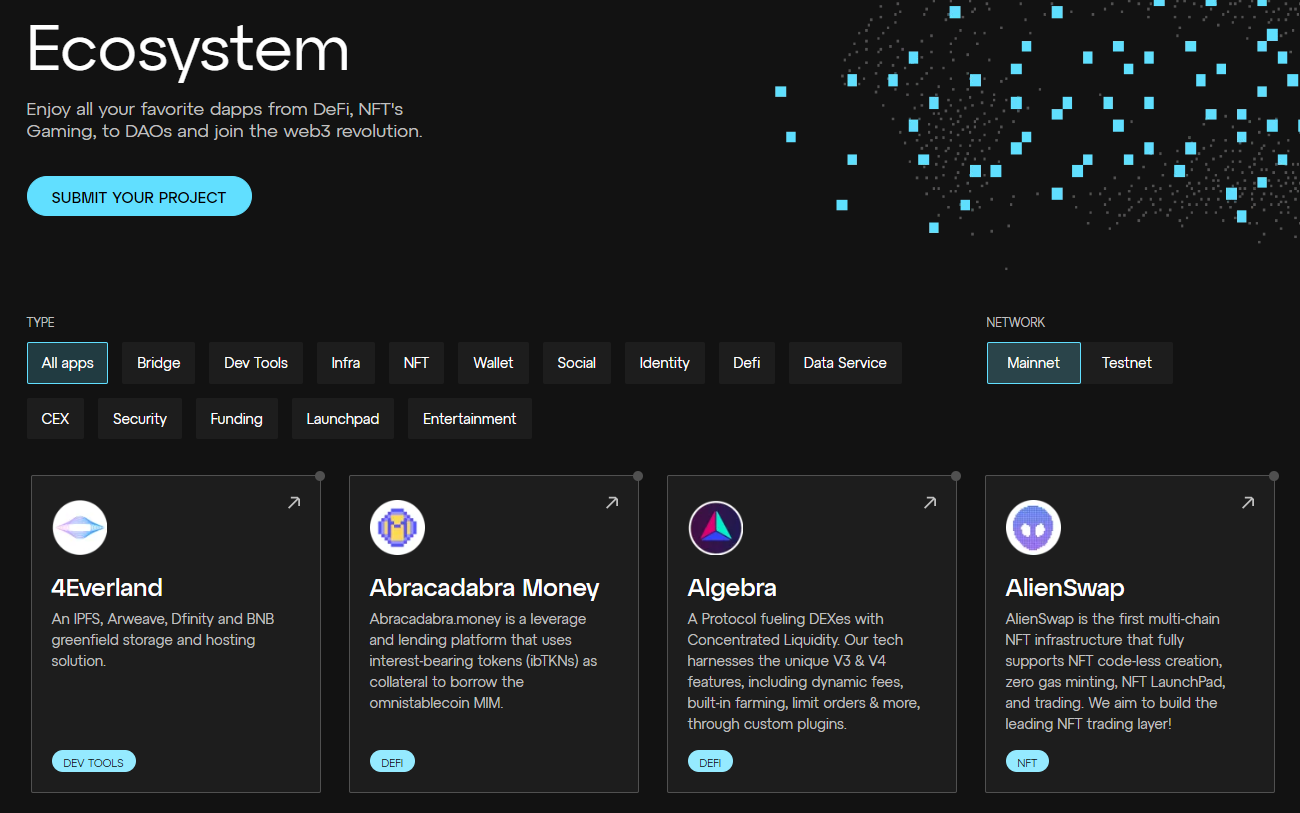Click the NFT tag on AlienSwap card
This screenshot has height=813, width=1300.
[x=1027, y=762]
